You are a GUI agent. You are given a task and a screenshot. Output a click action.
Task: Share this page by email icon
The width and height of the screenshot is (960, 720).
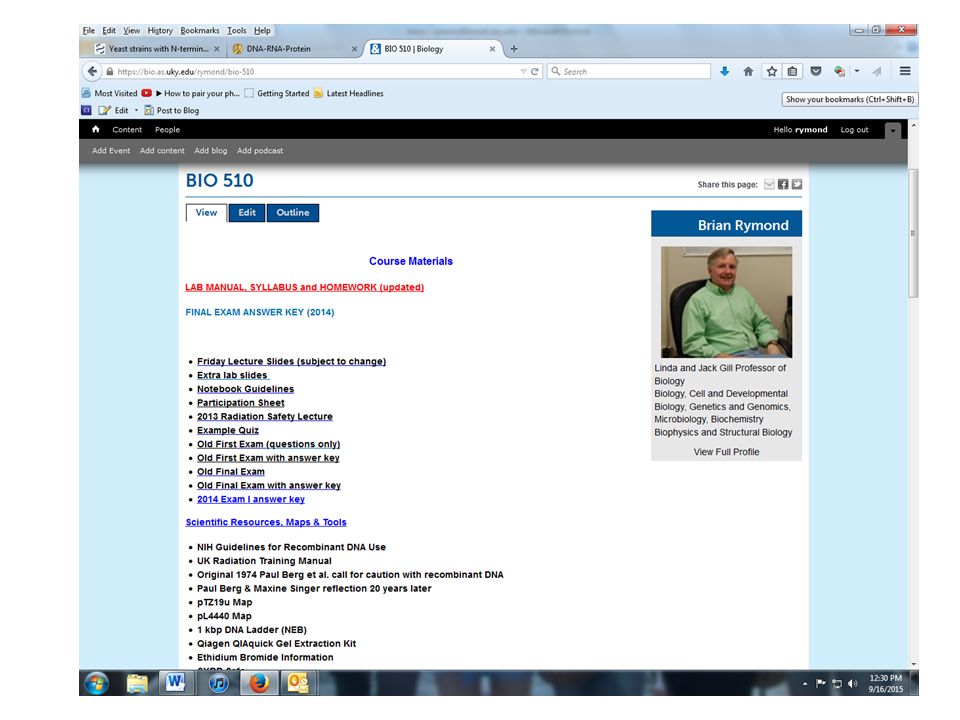[770, 184]
